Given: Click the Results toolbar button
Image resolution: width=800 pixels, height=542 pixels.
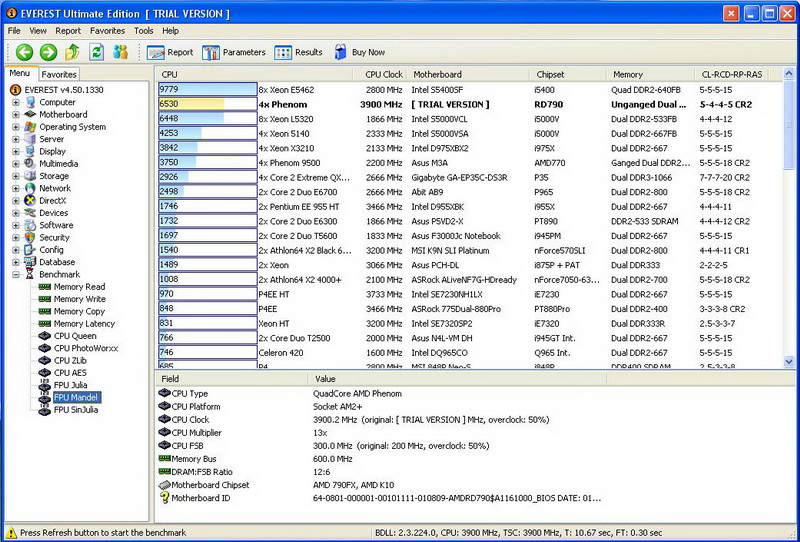Looking at the screenshot, I should [x=298, y=52].
